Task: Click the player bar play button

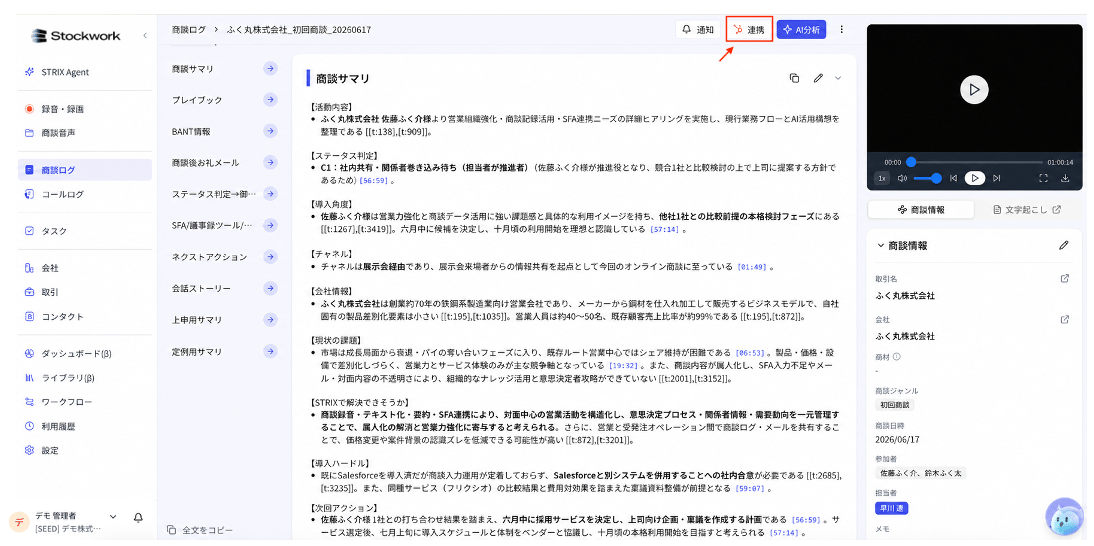Action: point(975,179)
